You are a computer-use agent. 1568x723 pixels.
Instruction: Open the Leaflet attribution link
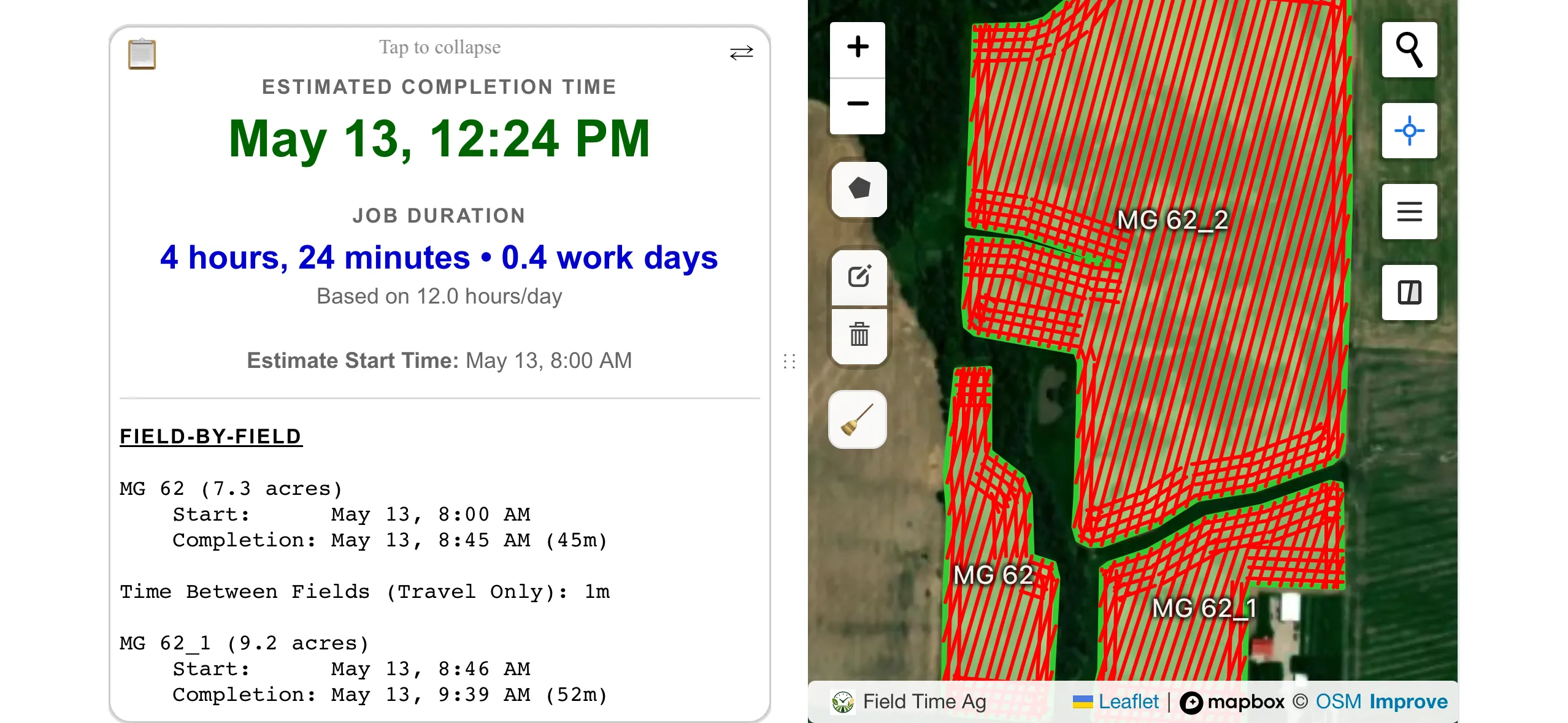[x=1116, y=702]
